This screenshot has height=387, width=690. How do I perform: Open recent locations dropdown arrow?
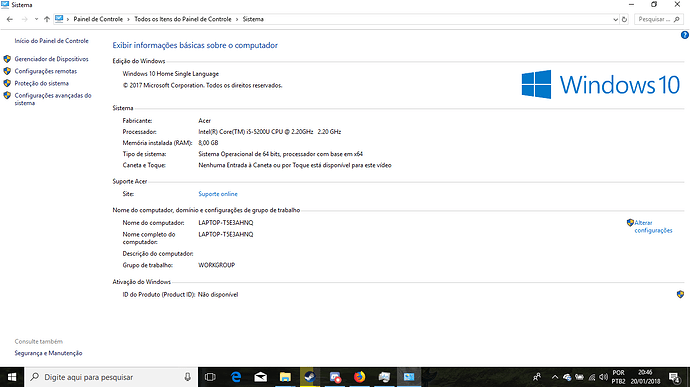[36, 19]
